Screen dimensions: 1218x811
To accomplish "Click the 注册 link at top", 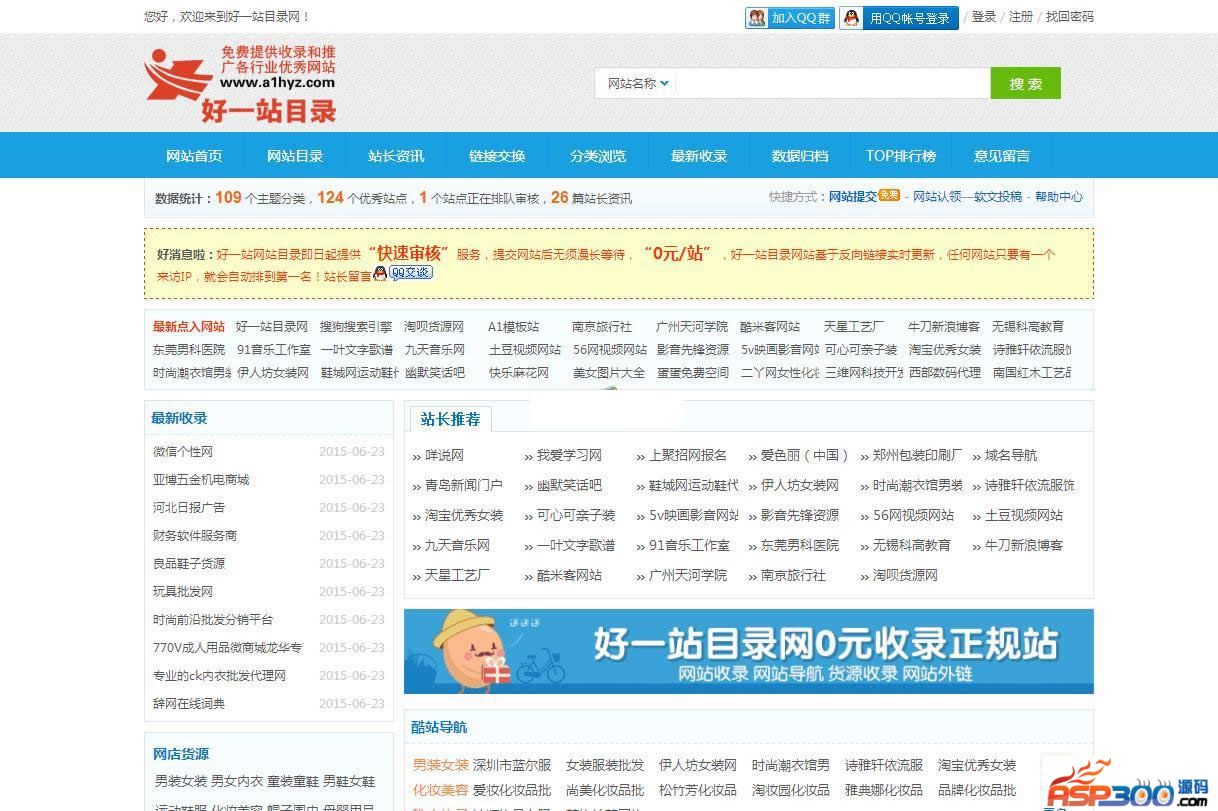I will [x=1020, y=17].
